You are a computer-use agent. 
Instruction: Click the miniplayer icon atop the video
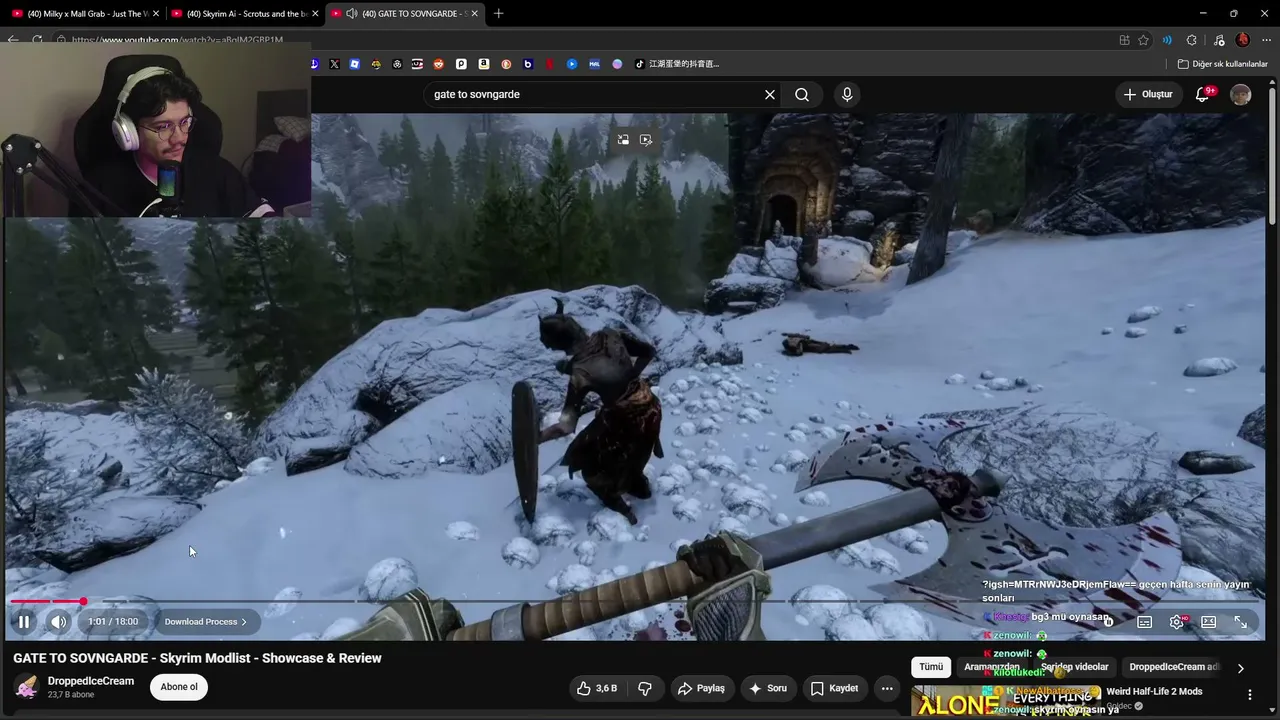coord(623,140)
